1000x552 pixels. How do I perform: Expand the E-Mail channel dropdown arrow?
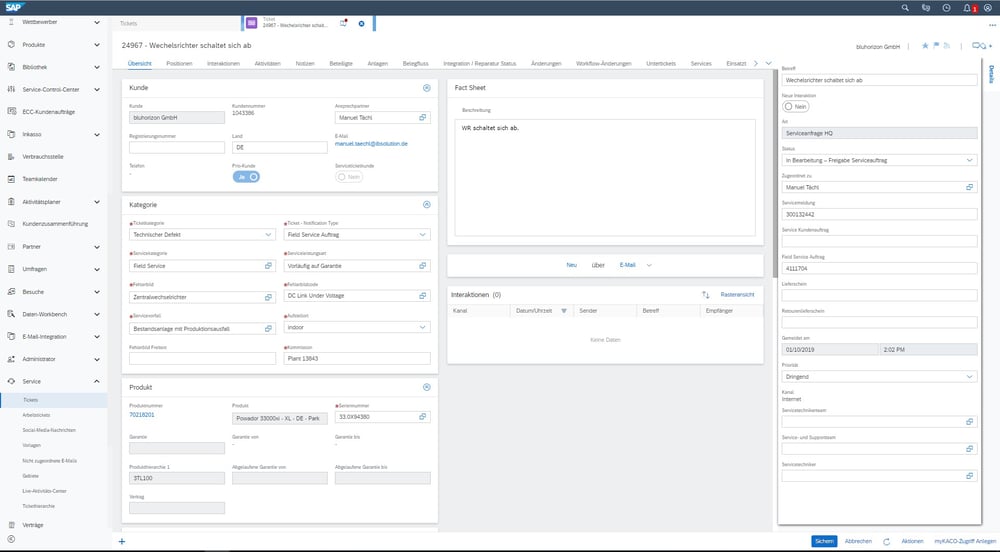click(x=649, y=265)
